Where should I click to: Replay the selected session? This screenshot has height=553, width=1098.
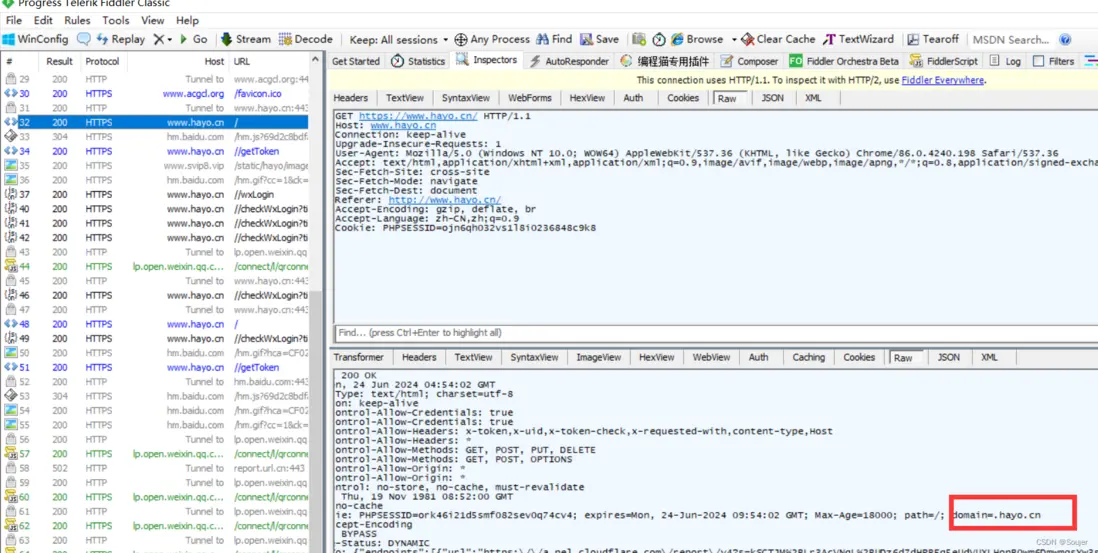coord(120,39)
